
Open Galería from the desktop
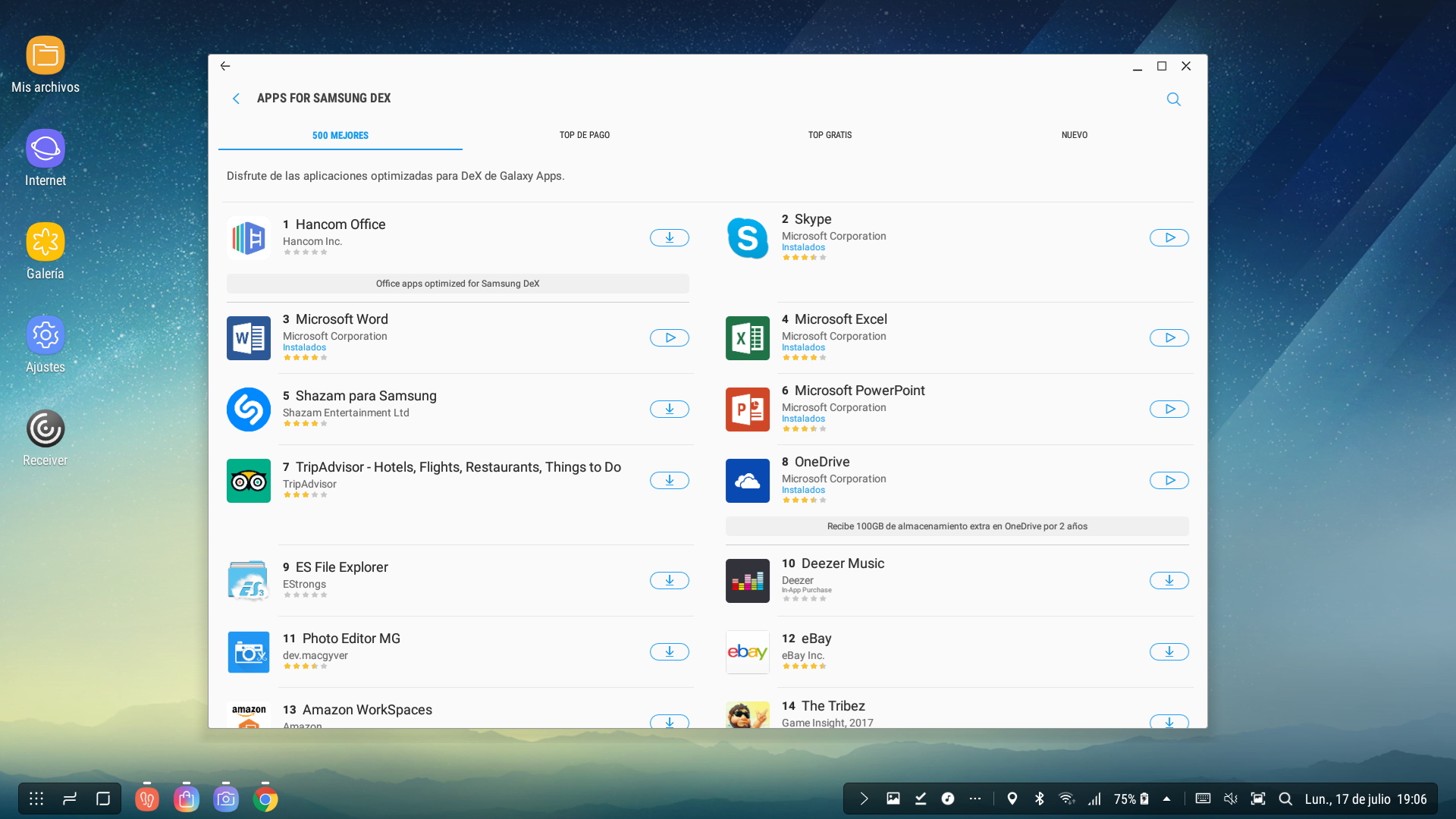pyautogui.click(x=45, y=252)
